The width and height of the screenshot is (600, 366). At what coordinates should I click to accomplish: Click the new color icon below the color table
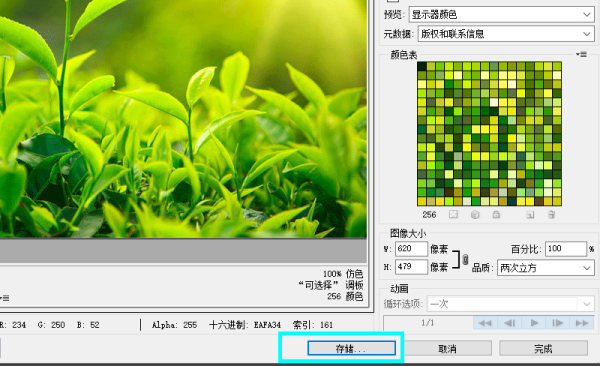(530, 214)
